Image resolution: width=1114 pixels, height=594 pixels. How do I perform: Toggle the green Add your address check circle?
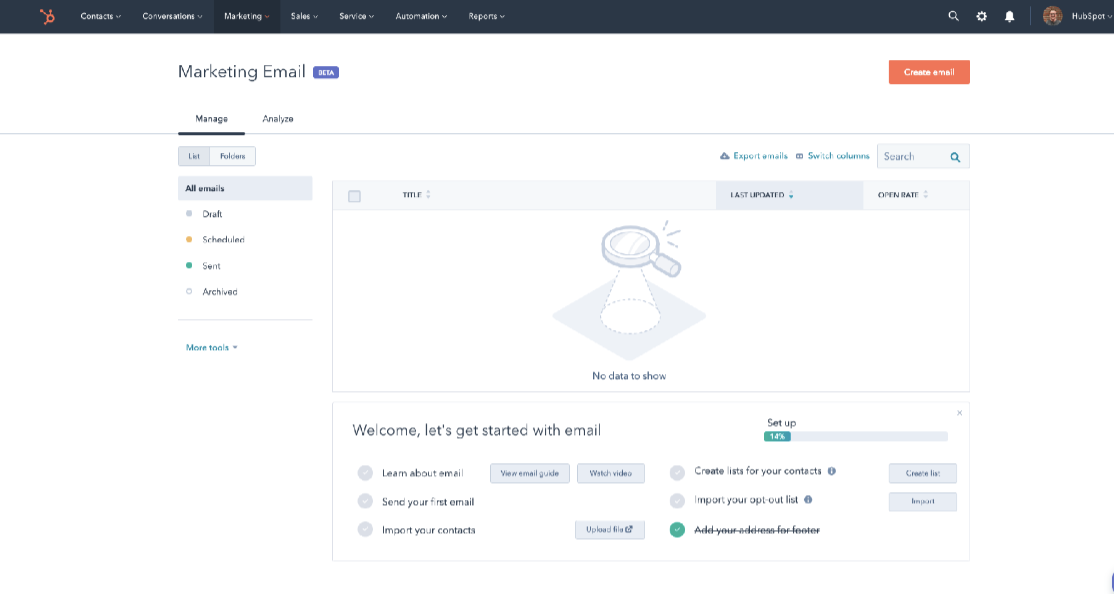tap(677, 530)
